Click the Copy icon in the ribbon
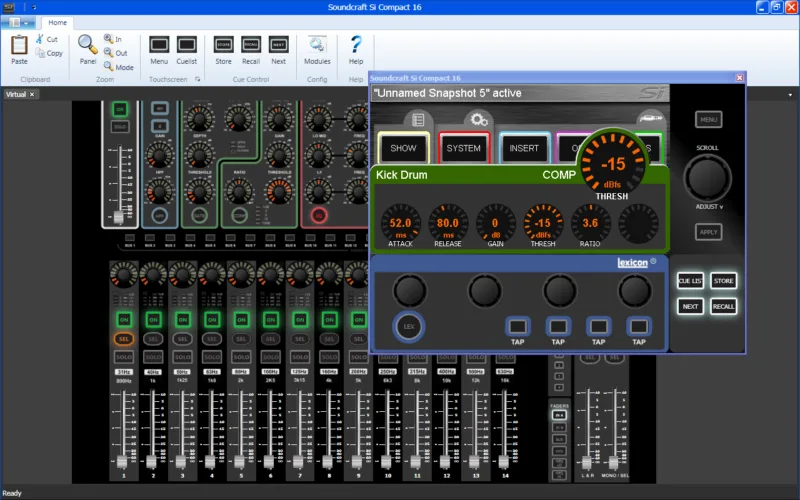800x500 pixels. pyautogui.click(x=40, y=53)
